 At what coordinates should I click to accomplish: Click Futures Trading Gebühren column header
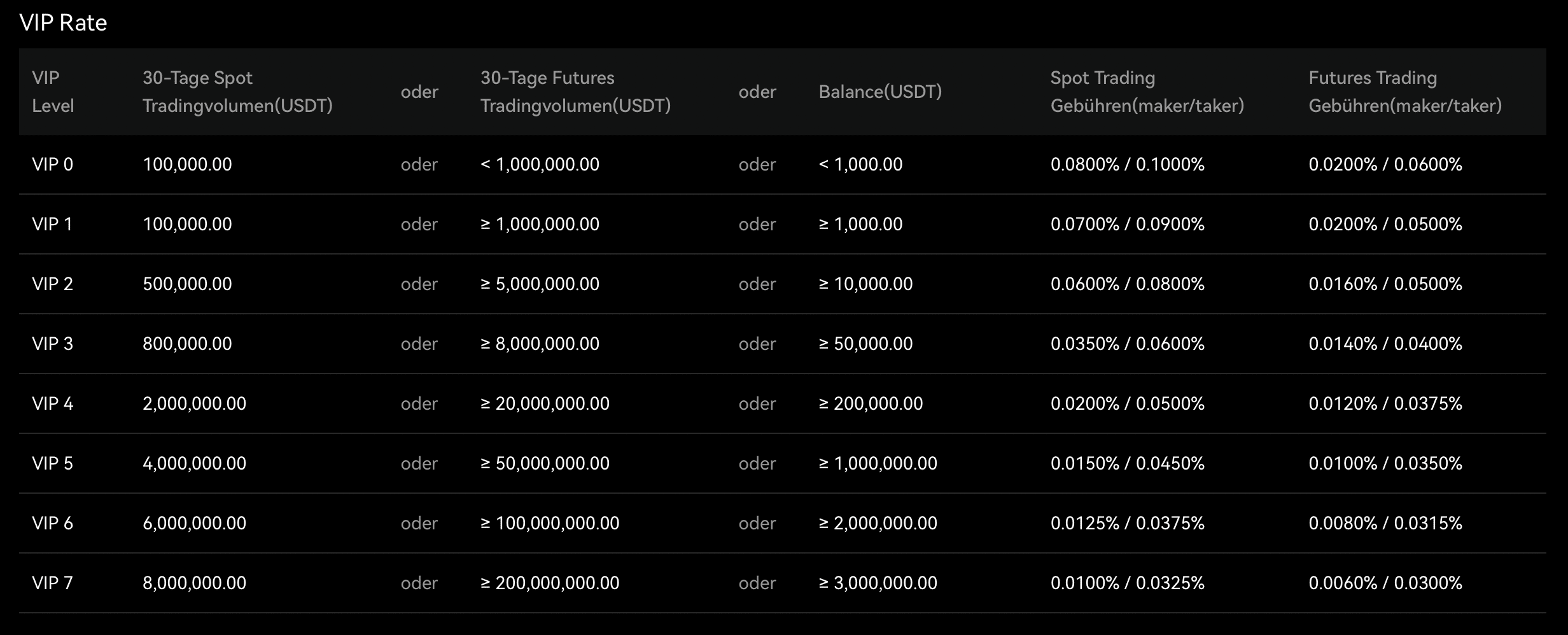[1404, 92]
